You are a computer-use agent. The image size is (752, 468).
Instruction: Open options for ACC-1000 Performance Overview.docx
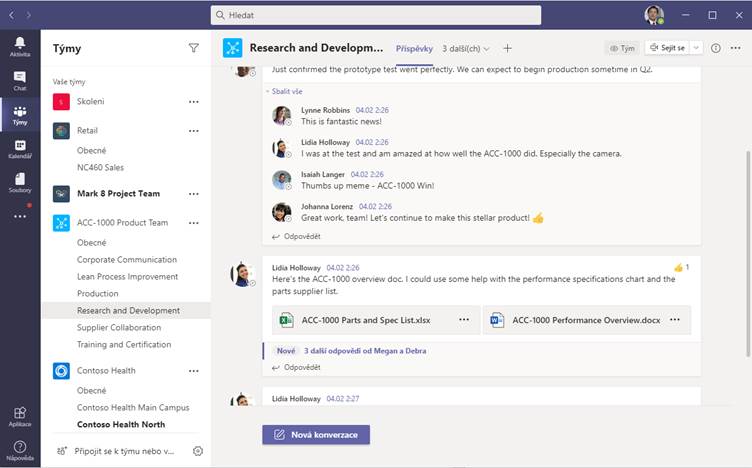(675, 320)
